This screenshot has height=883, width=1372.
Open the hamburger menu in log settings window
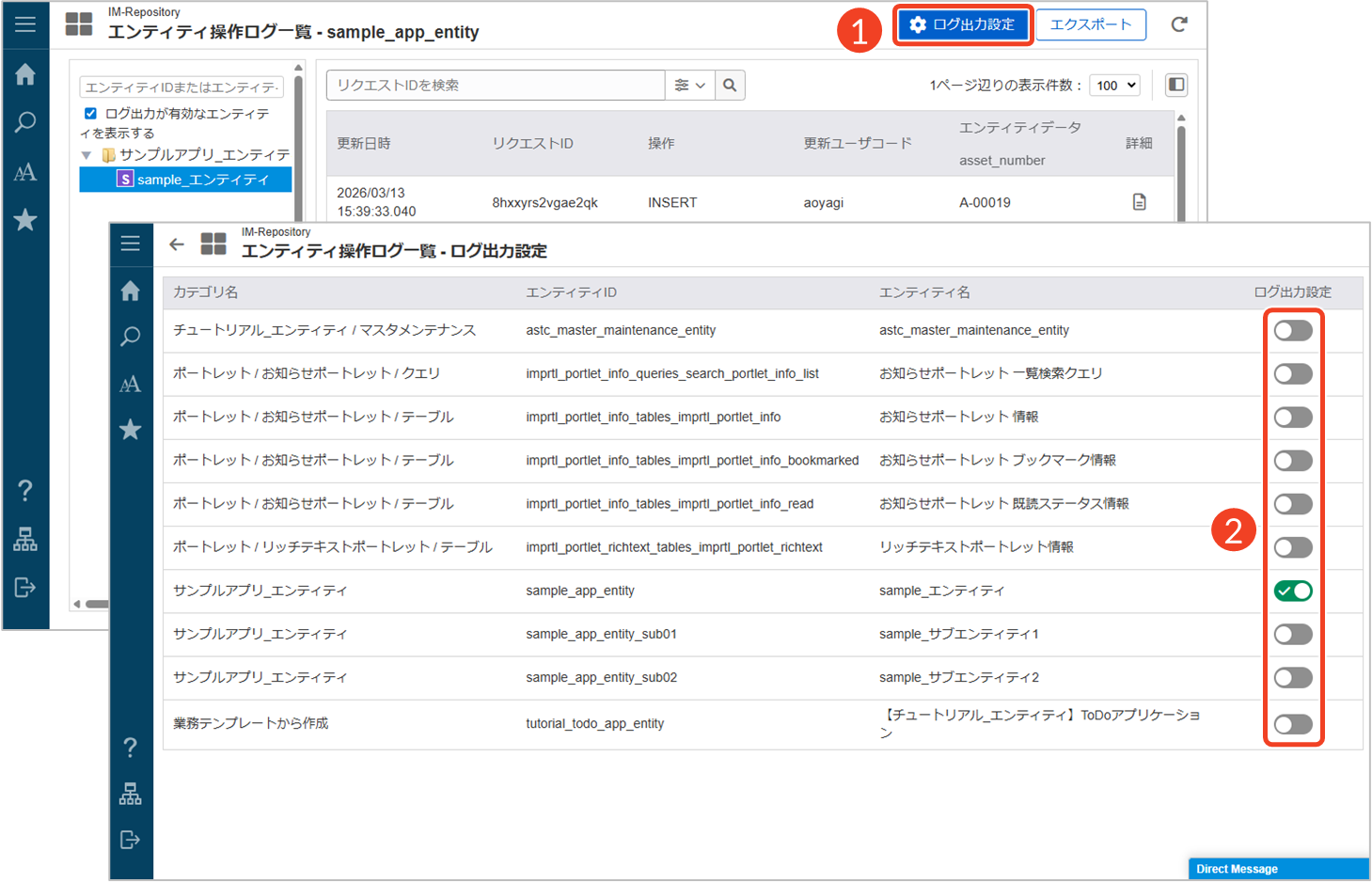click(x=131, y=244)
